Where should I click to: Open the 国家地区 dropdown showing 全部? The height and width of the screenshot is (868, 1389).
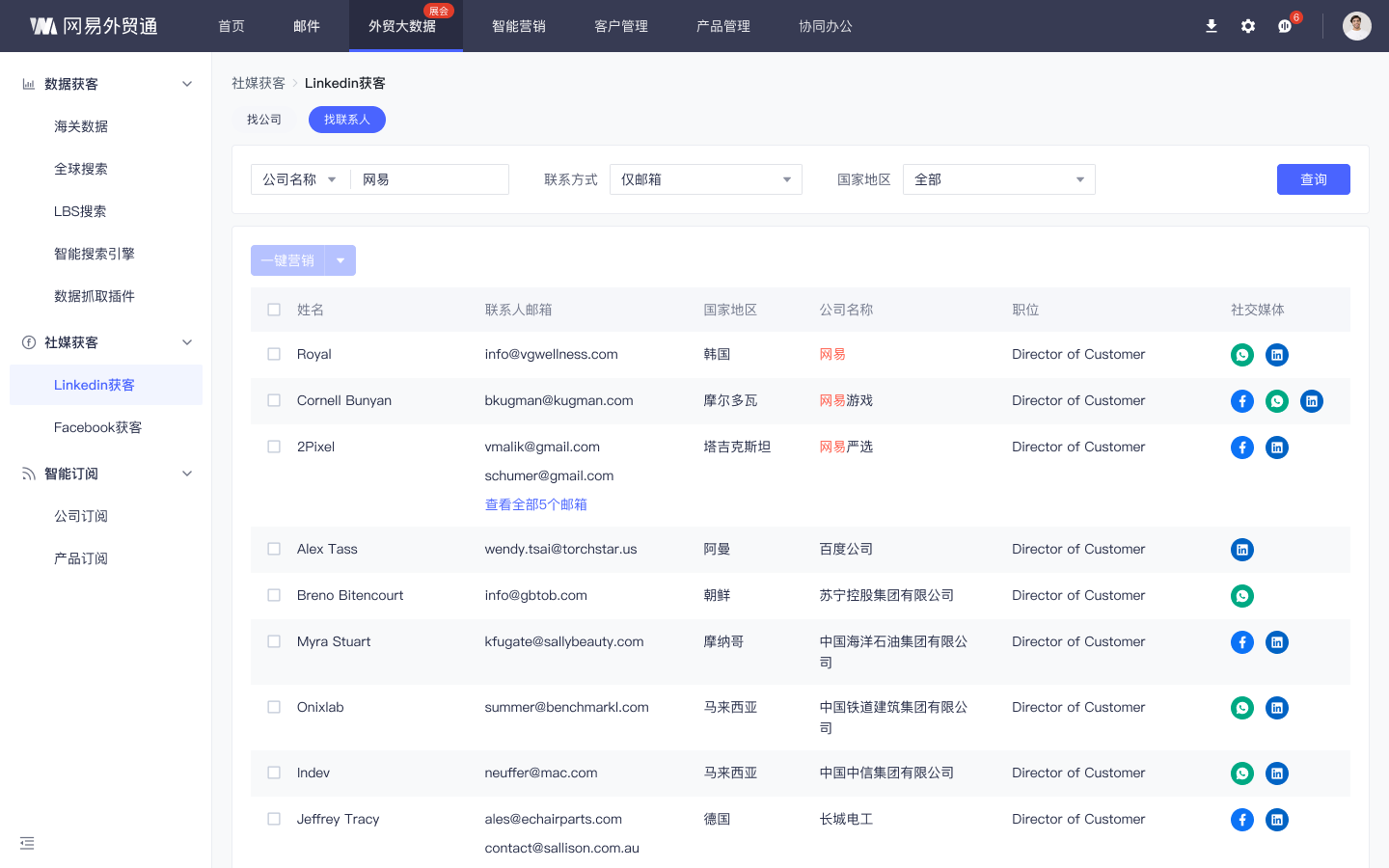point(999,179)
